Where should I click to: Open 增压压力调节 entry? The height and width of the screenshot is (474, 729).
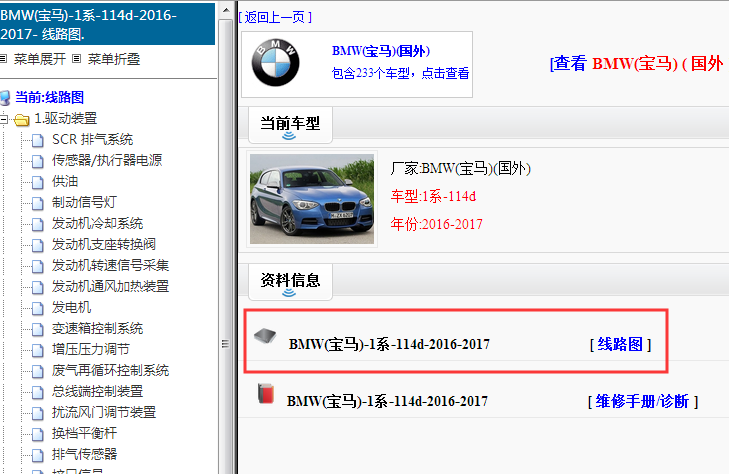click(x=91, y=349)
